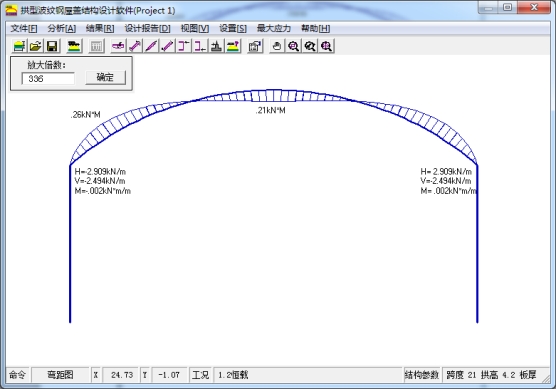Click the middle magnifier zoom icon
556x389 pixels.
click(x=310, y=46)
